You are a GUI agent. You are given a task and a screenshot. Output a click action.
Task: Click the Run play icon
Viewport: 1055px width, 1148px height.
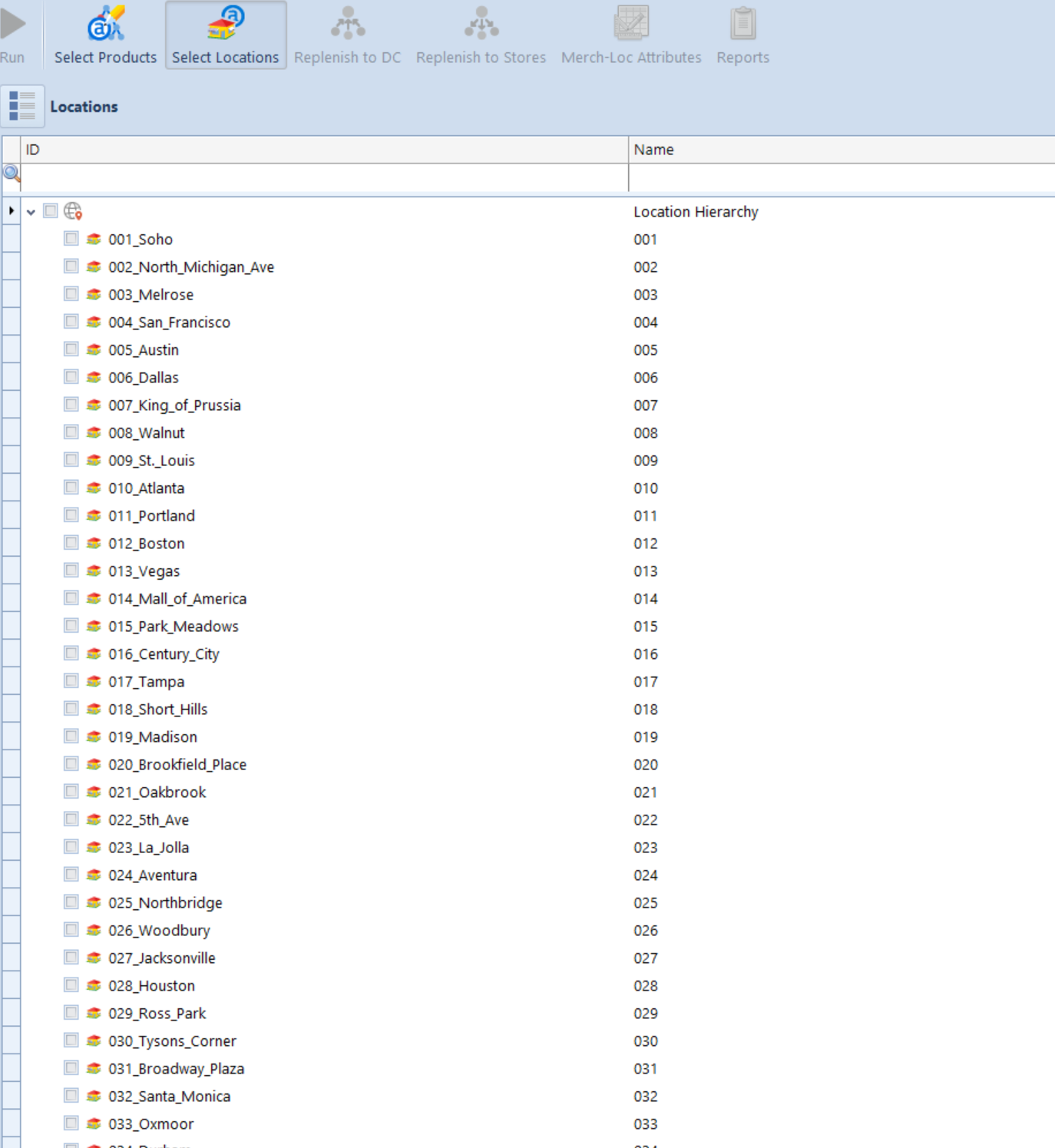click(12, 25)
